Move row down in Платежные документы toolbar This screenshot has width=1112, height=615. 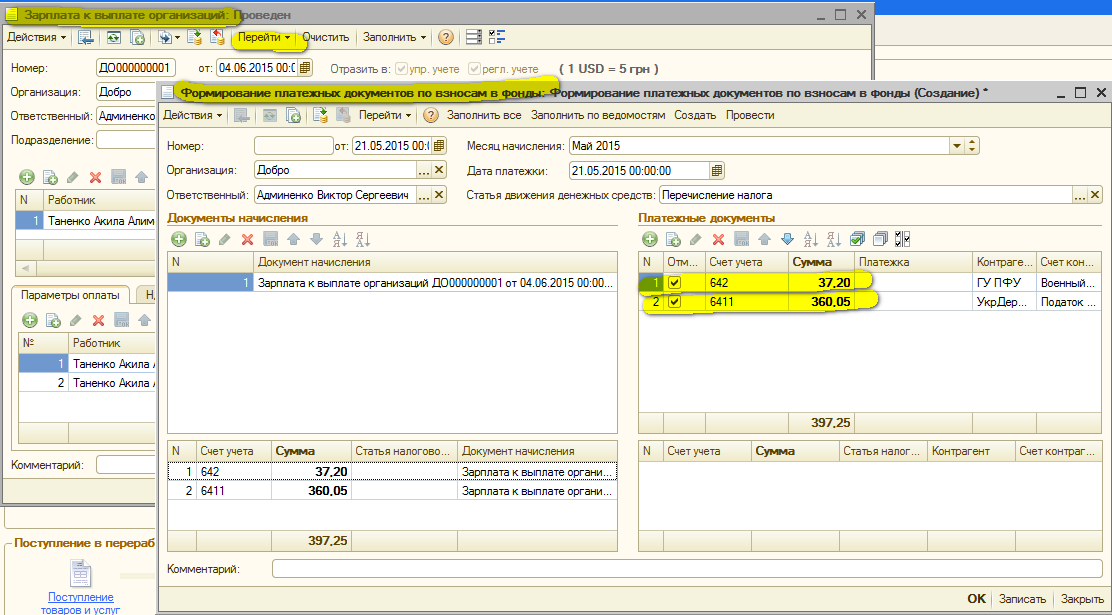[x=786, y=240]
